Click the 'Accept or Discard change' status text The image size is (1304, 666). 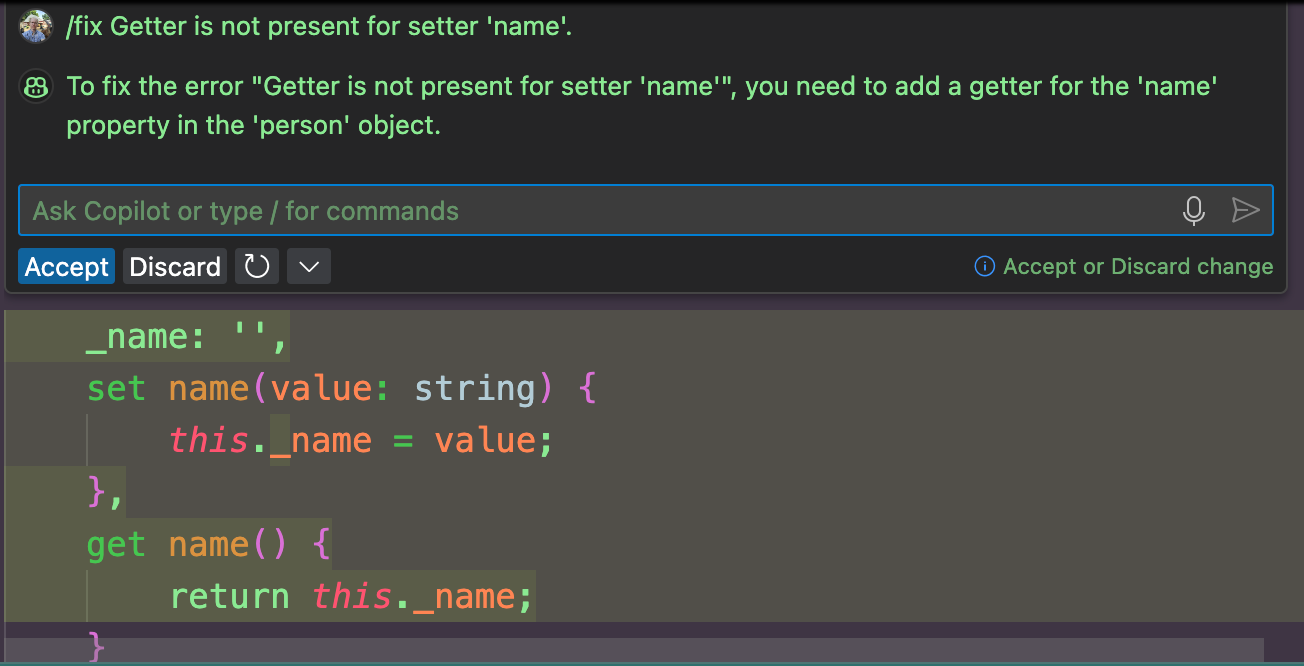point(1138,267)
